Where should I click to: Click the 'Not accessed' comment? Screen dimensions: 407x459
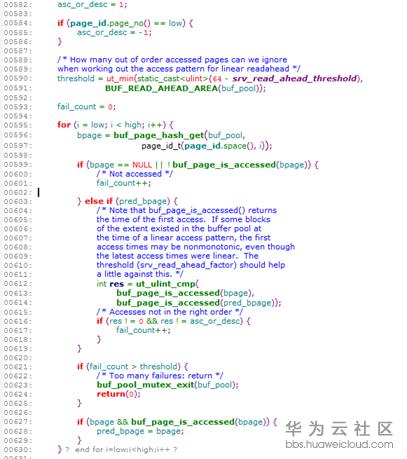135,174
